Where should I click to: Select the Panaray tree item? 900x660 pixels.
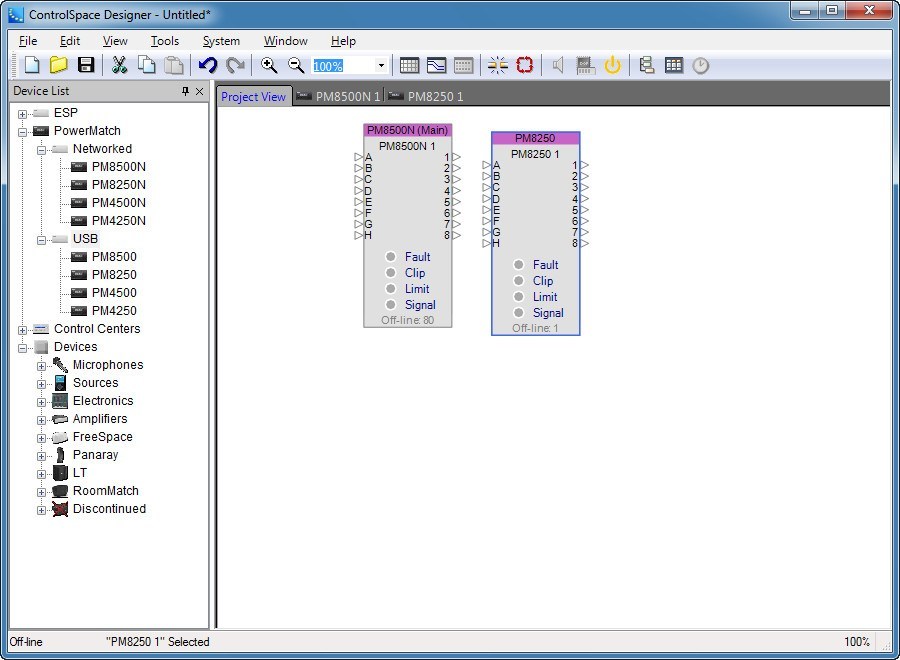pos(95,455)
